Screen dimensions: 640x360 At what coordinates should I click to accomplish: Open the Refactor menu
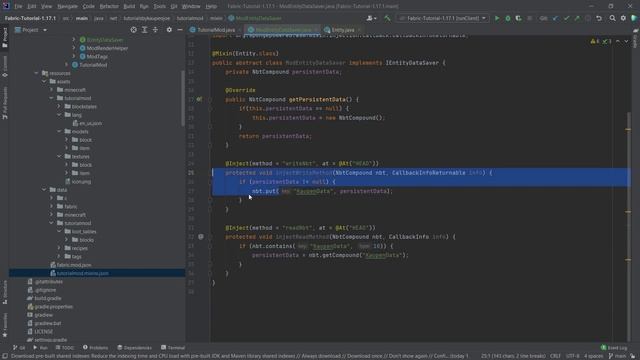109,7
